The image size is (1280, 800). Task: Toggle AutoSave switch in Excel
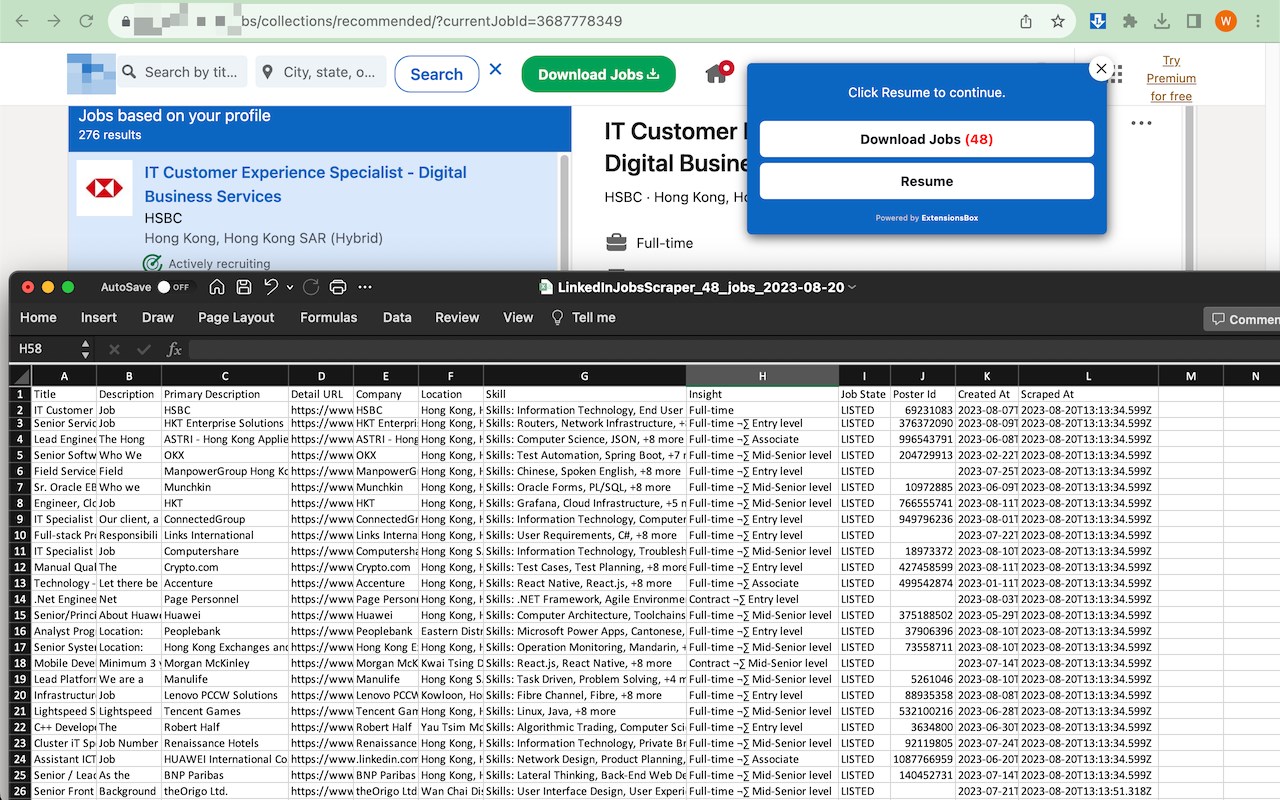click(x=173, y=287)
